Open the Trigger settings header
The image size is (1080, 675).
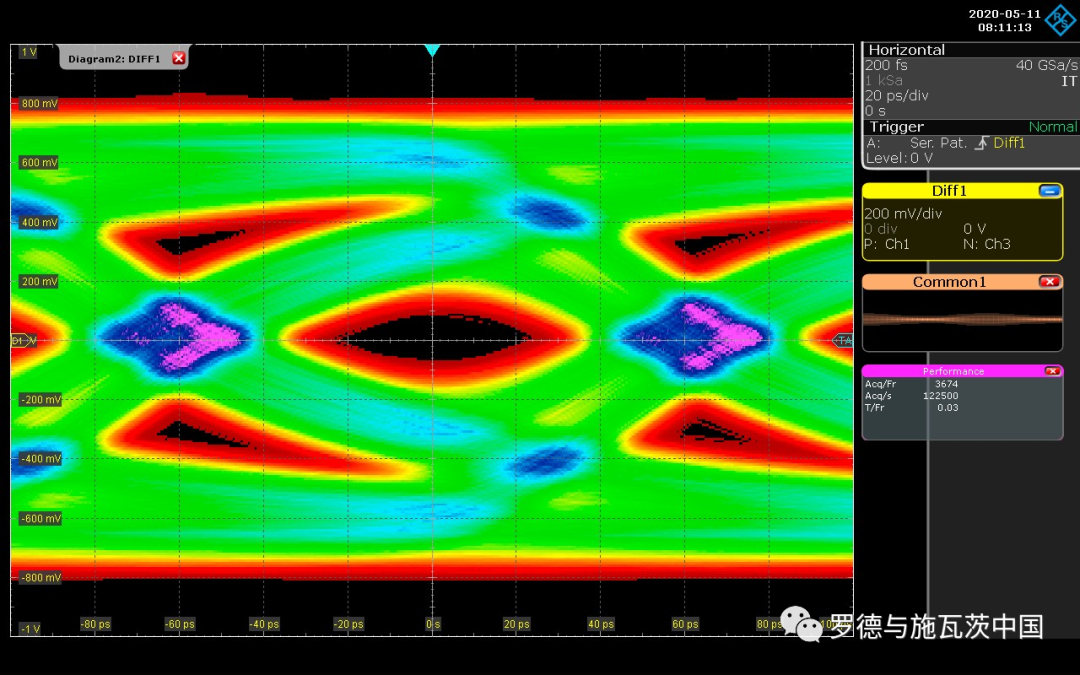[x=896, y=127]
